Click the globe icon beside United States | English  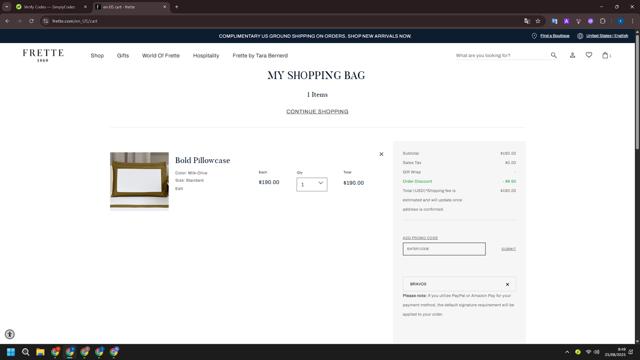pyautogui.click(x=580, y=36)
